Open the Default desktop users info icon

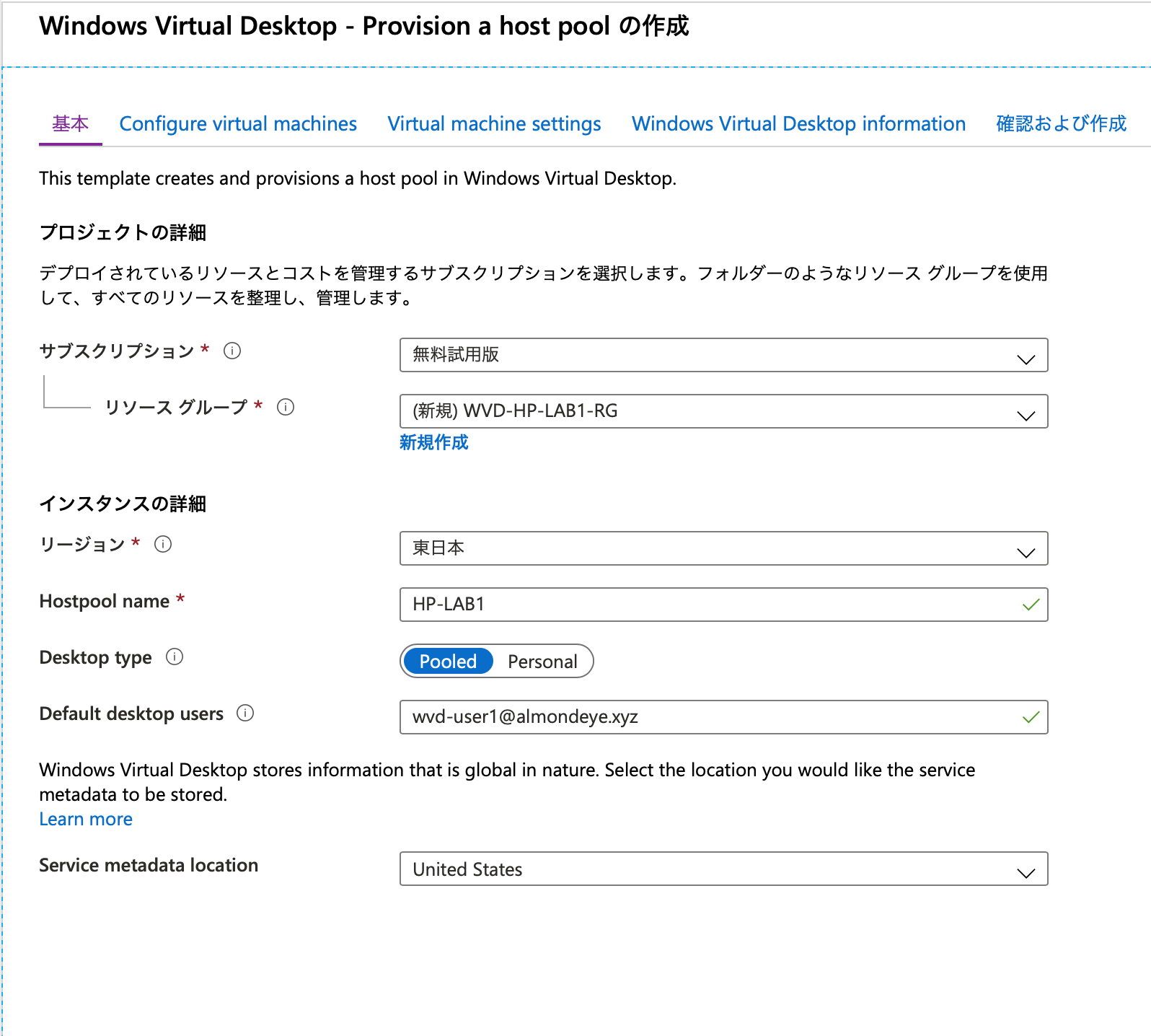tap(245, 714)
